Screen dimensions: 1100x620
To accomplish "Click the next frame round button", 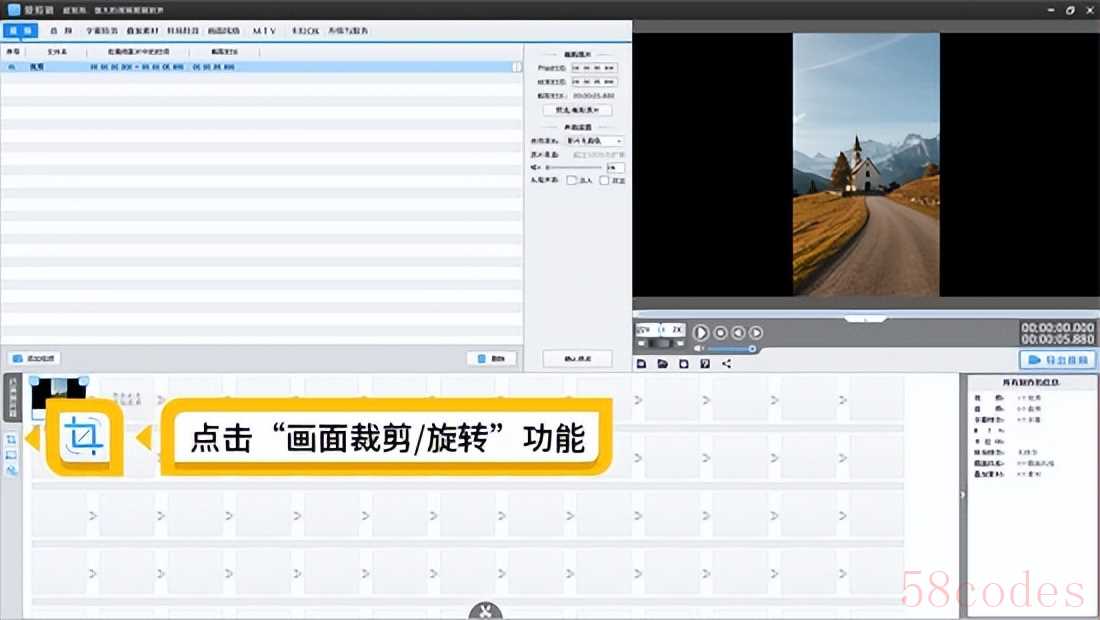I will click(756, 332).
